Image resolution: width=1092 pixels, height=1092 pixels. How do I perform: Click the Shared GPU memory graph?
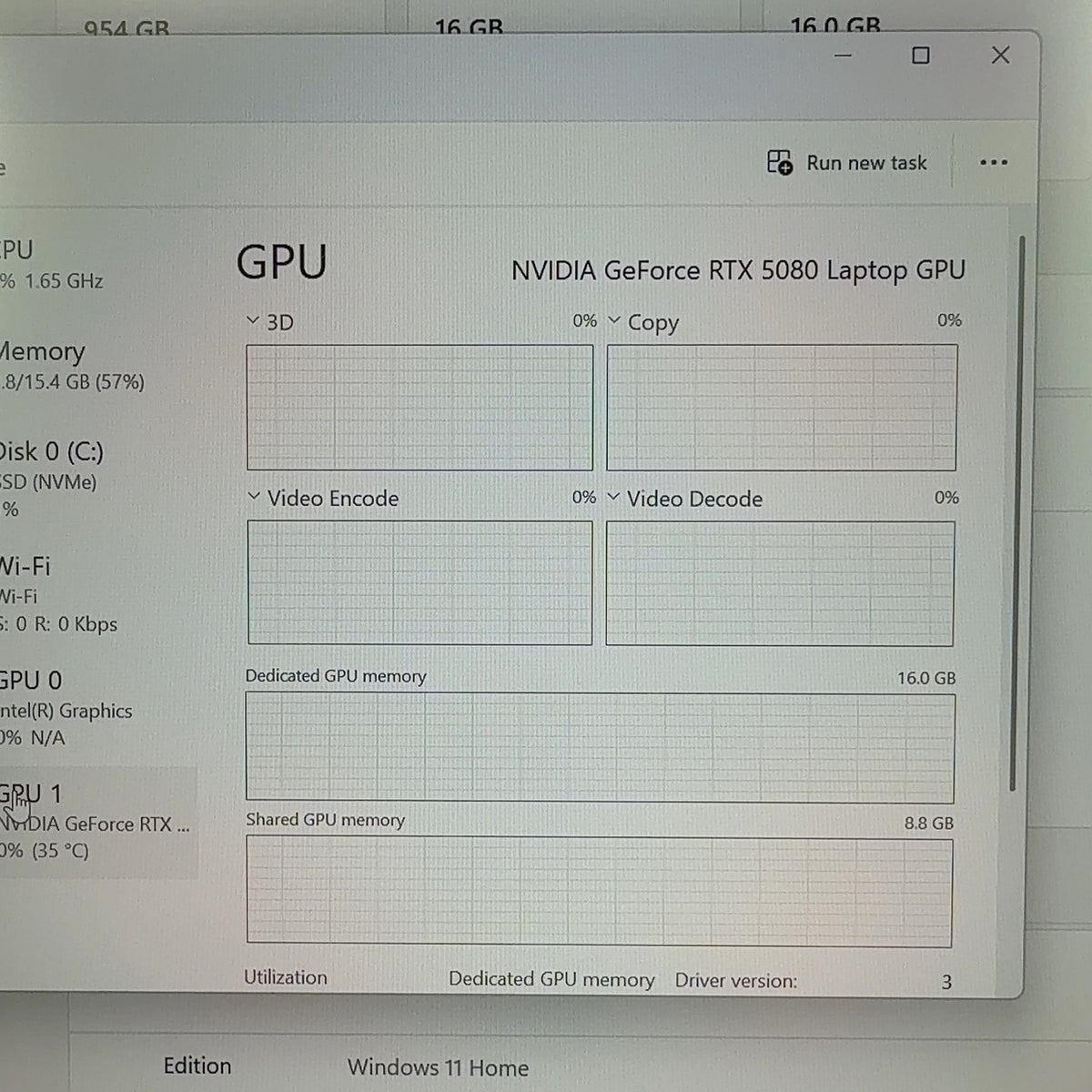[599, 892]
